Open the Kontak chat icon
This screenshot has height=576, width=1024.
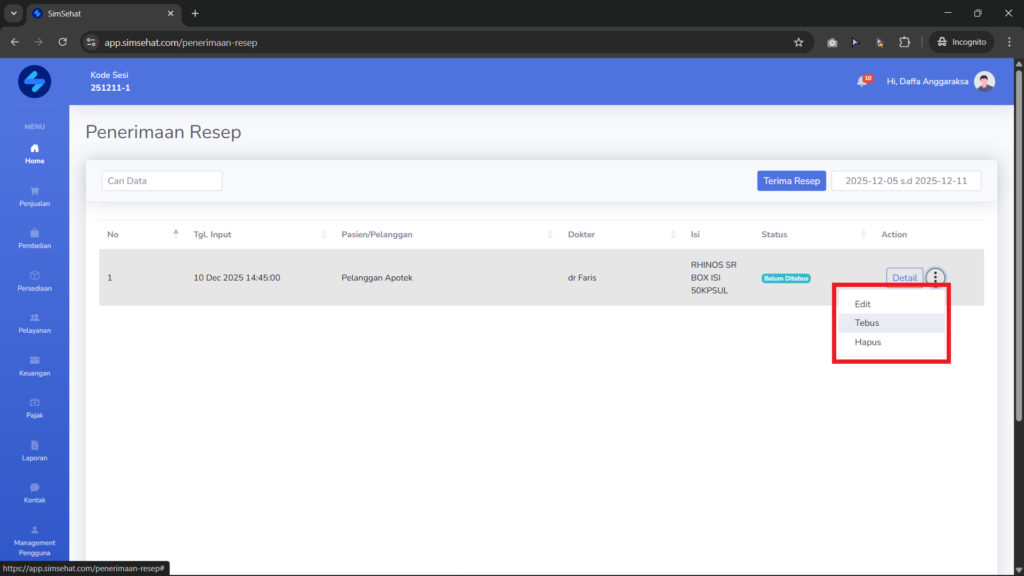pos(35,488)
